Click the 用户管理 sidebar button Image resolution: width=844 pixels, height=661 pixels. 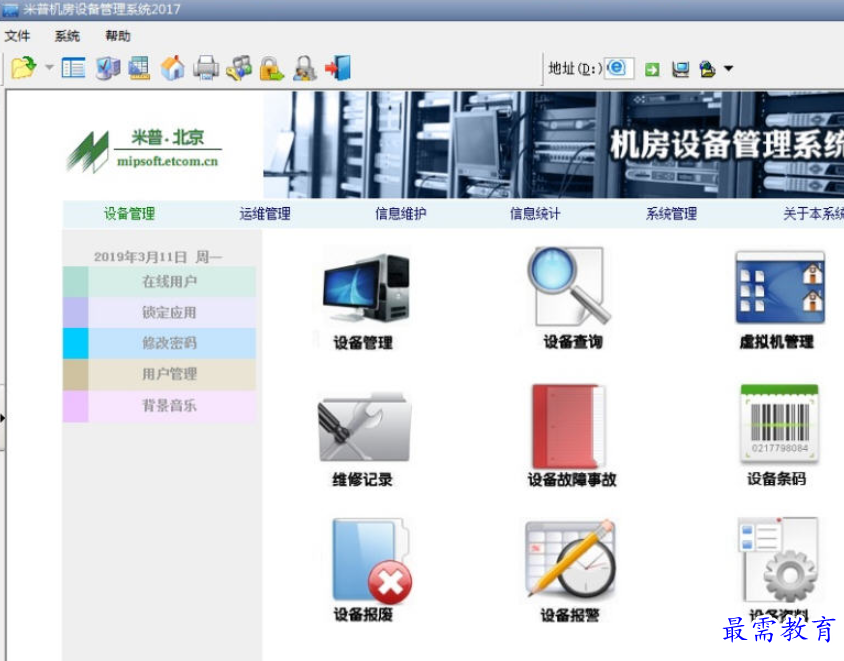tap(159, 374)
